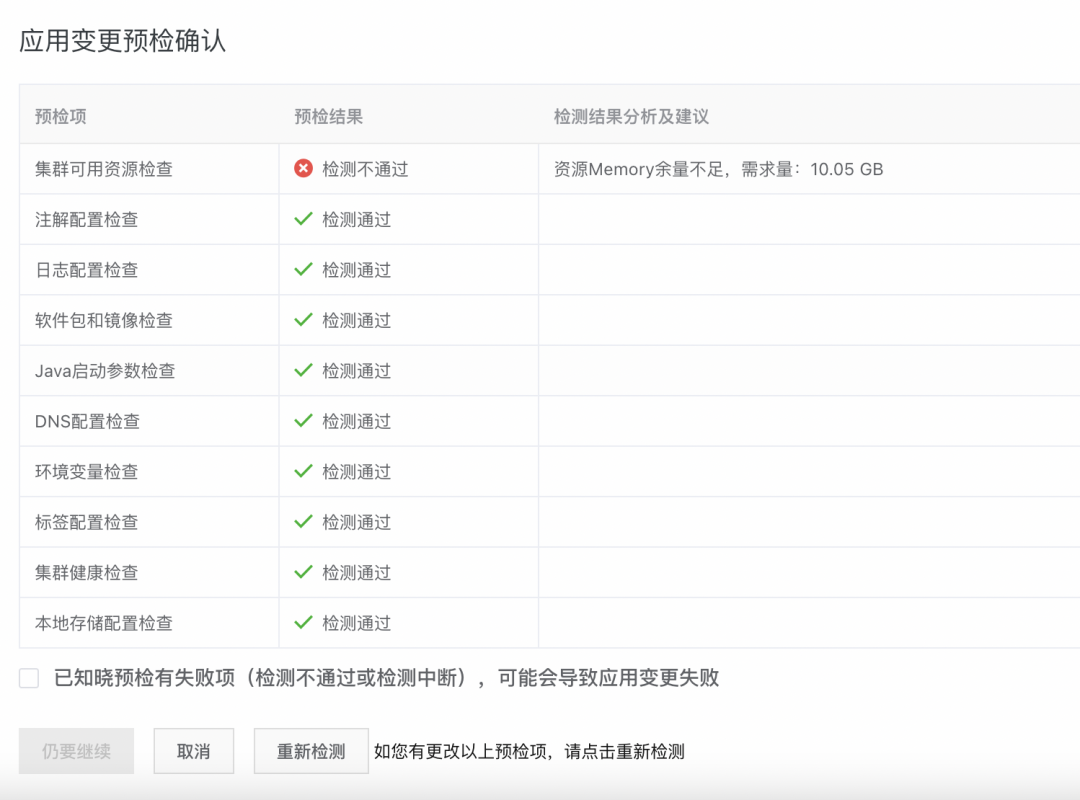
Task: Click the 已知晓预检有失败项 checkbox label text
Action: pos(386,678)
